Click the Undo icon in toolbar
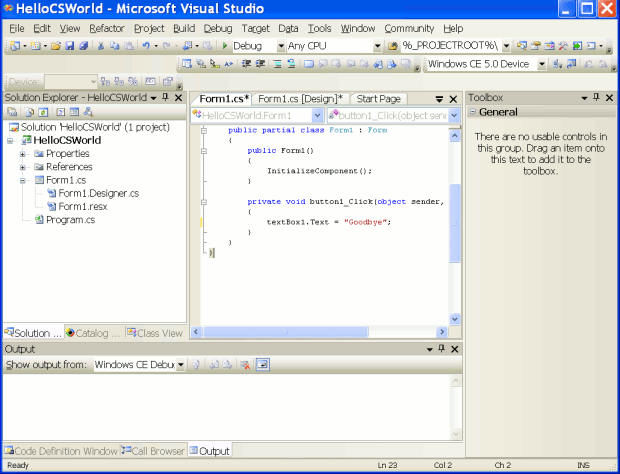 [x=146, y=46]
